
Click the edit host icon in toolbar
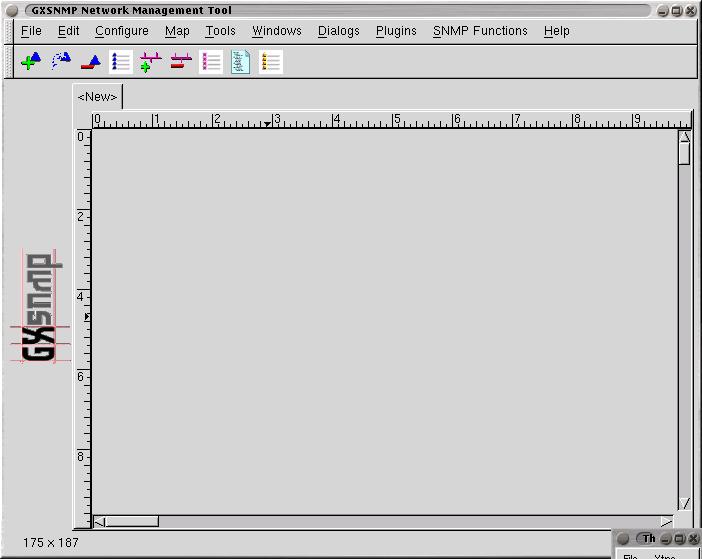[61, 62]
